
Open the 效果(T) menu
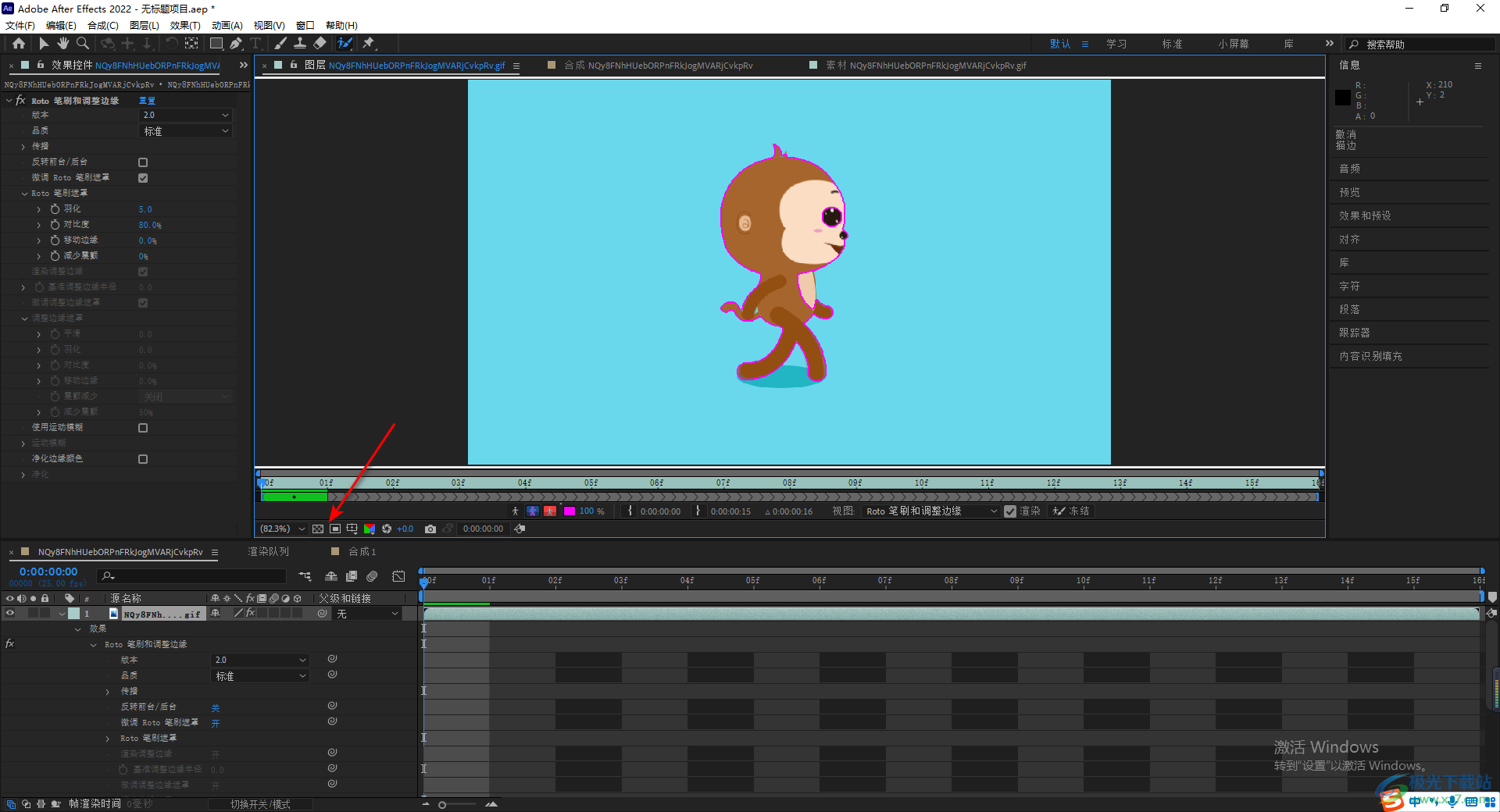coord(185,25)
